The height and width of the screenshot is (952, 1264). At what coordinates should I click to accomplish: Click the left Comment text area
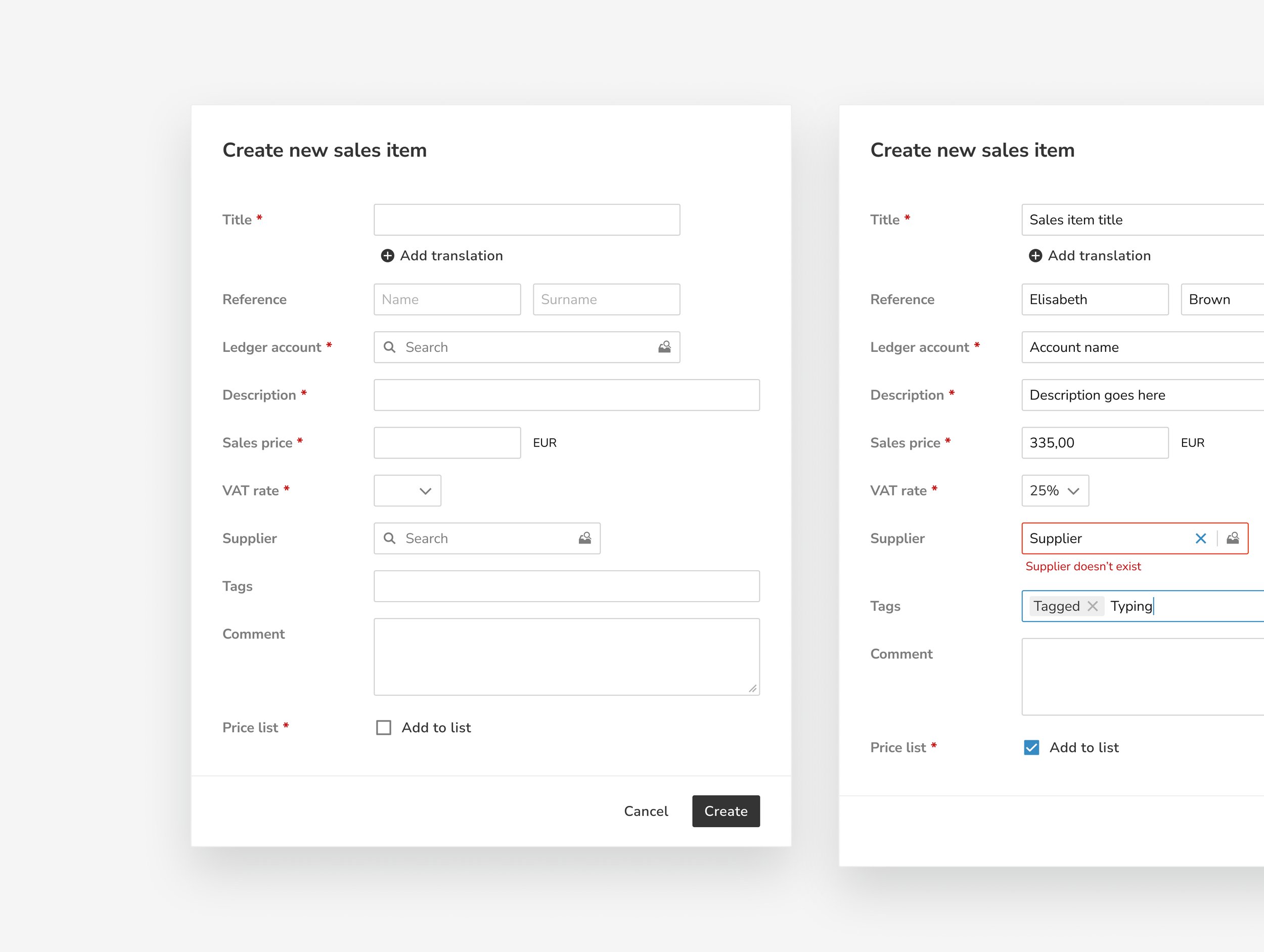coord(567,657)
